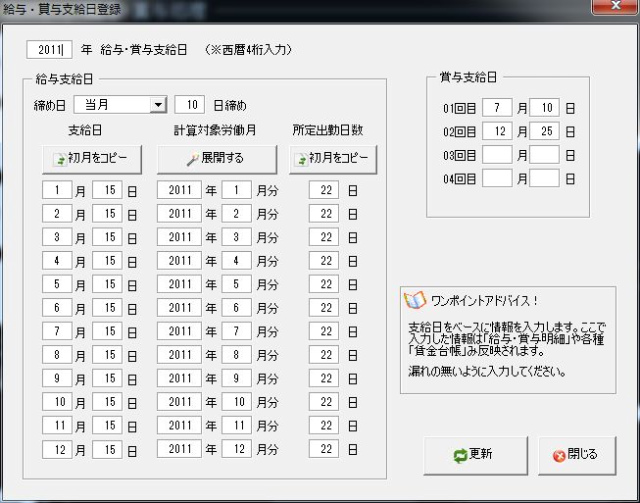
Task: Click the 所定出勤日数 field in the 12月分 row
Action: (324, 449)
